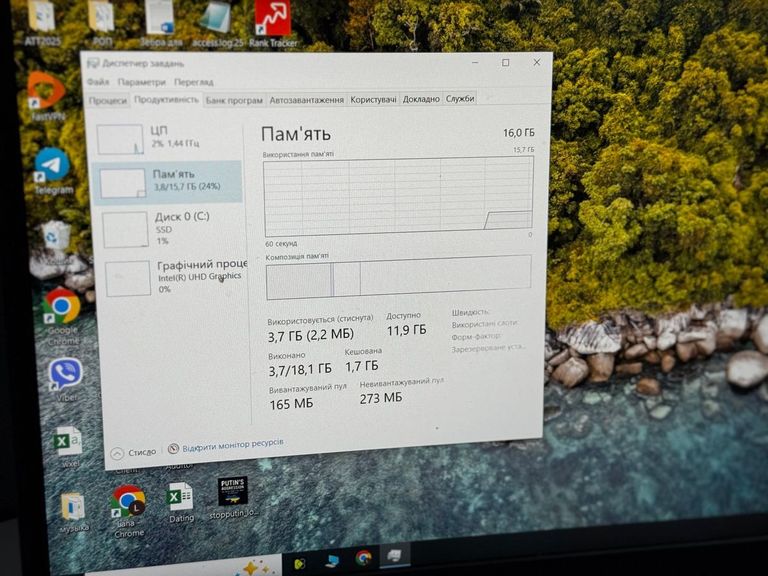Image resolution: width=768 pixels, height=576 pixels.
Task: Switch to the Автозавантаження tab
Action: pos(306,100)
